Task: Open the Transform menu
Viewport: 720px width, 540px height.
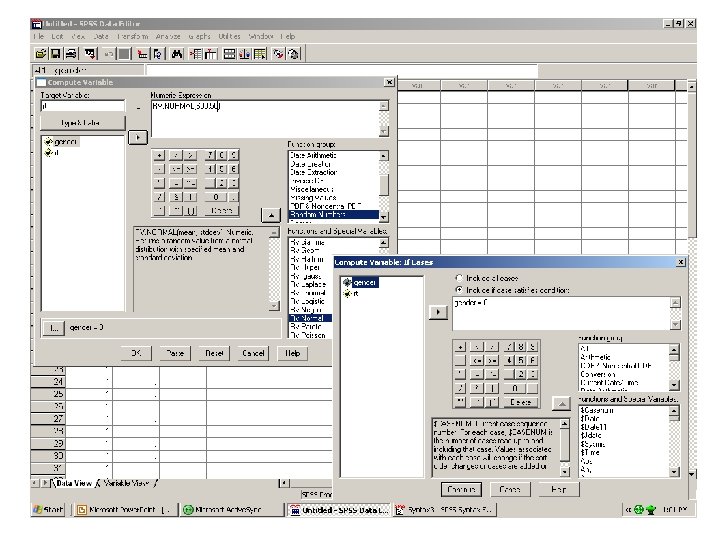Action: [132, 36]
